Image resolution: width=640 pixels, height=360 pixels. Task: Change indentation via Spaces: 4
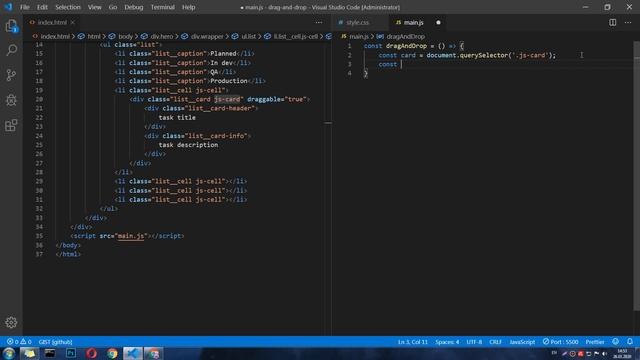point(447,342)
